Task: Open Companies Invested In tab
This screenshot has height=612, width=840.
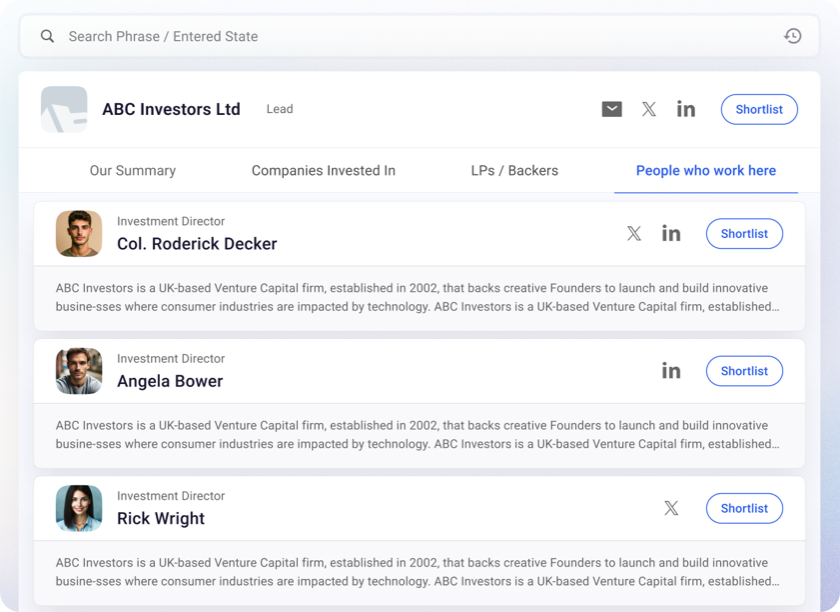Action: point(323,170)
